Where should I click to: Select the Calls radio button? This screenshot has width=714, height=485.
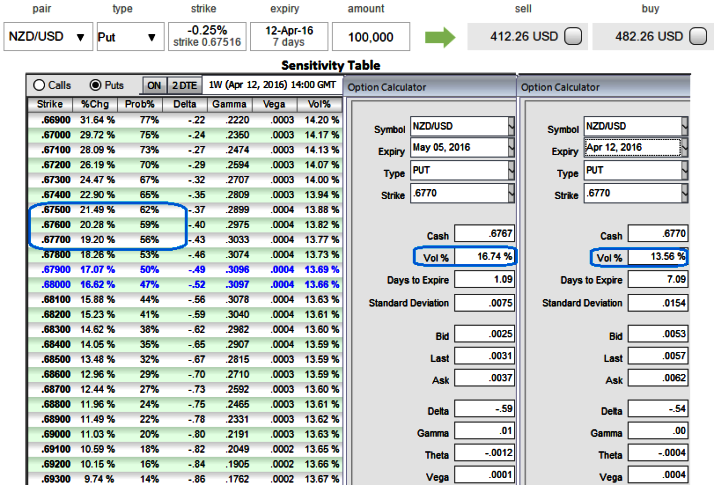pos(40,85)
